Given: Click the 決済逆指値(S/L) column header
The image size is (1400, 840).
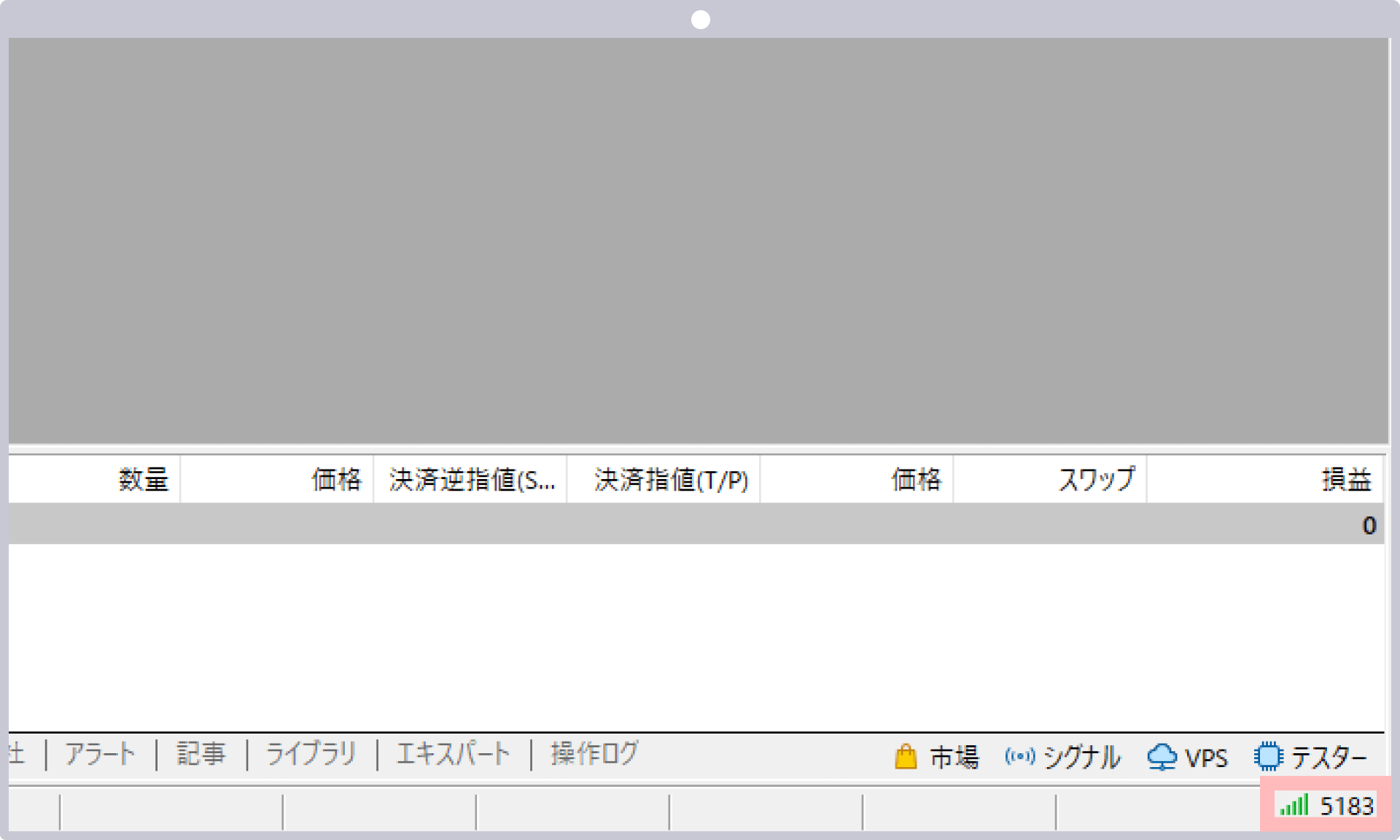Looking at the screenshot, I should click(472, 479).
